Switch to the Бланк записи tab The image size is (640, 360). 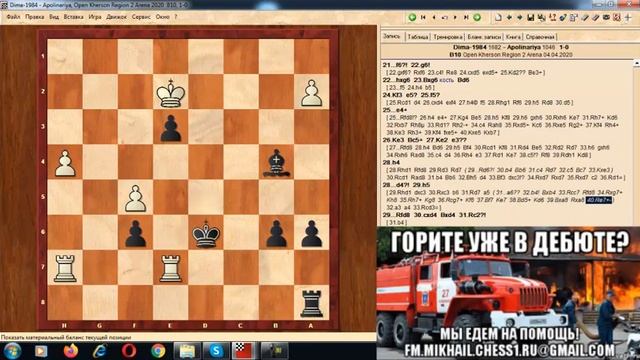484,37
